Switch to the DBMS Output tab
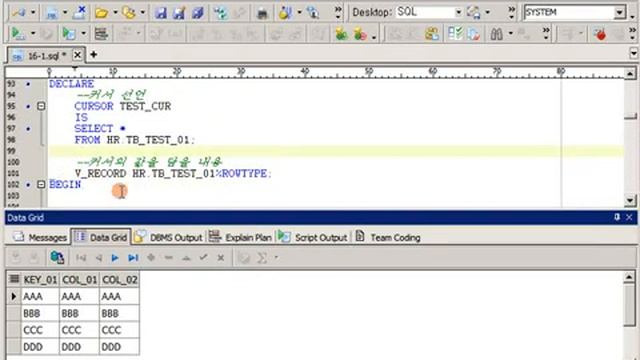Screen dimensions: 640x360 [168, 237]
